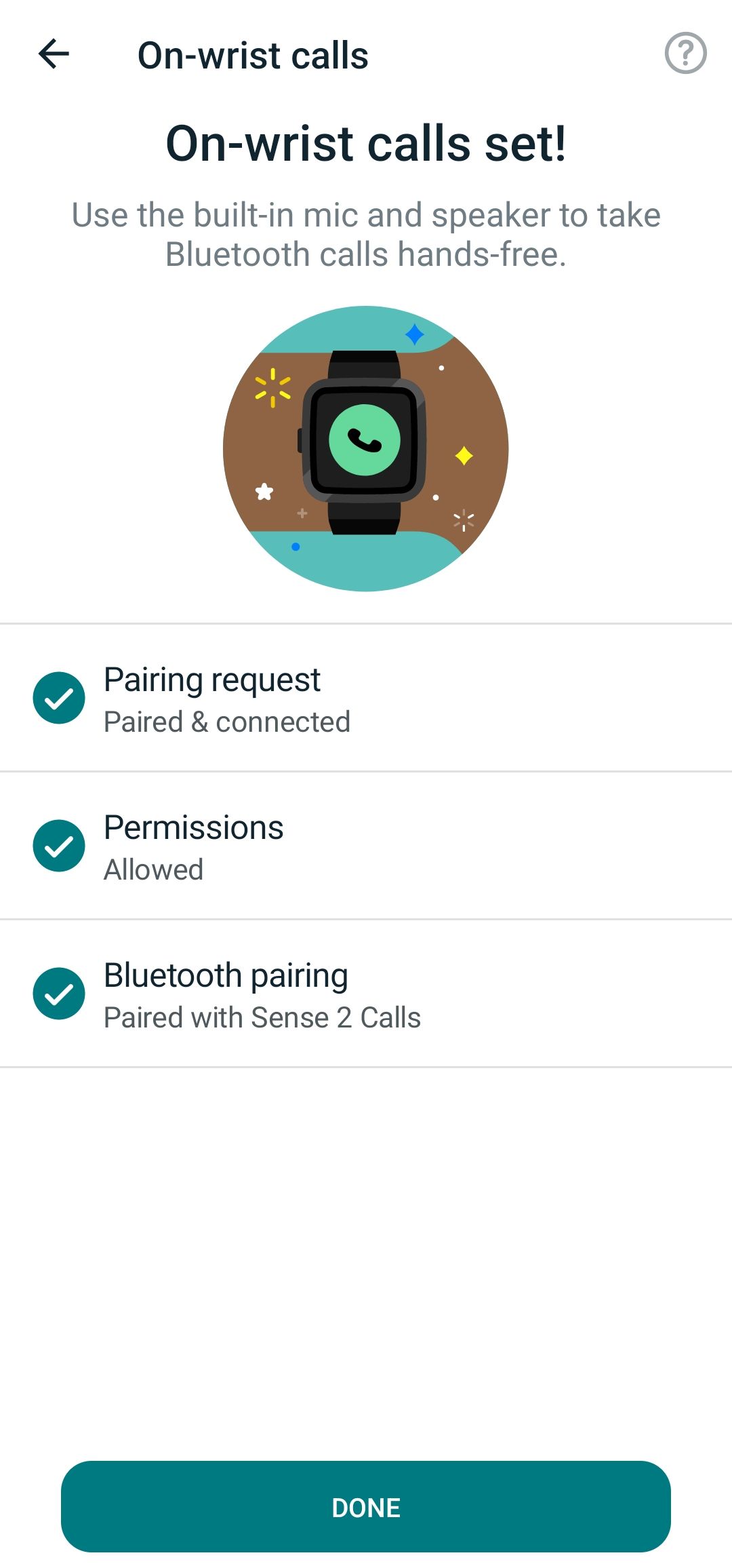Tap the yellow diamond sparkle right of watch
732x1568 pixels.
point(464,456)
